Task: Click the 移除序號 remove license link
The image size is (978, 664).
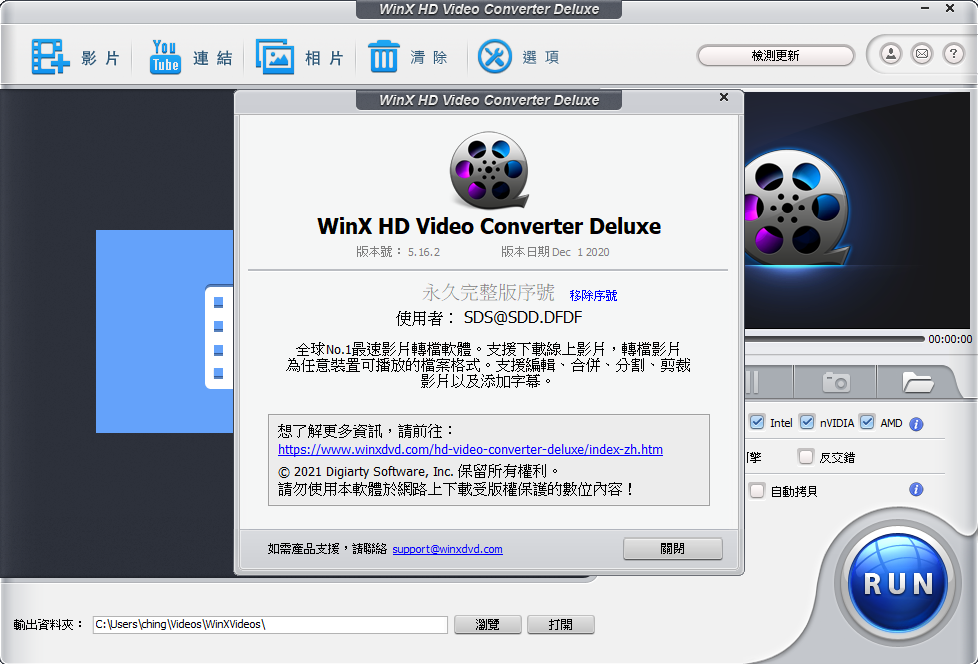Action: [593, 295]
